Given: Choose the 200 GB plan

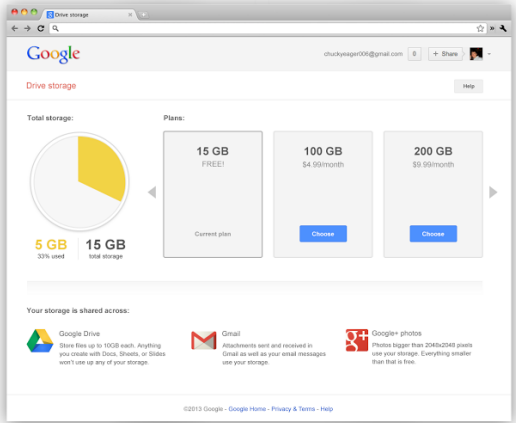Looking at the screenshot, I should coord(433,234).
